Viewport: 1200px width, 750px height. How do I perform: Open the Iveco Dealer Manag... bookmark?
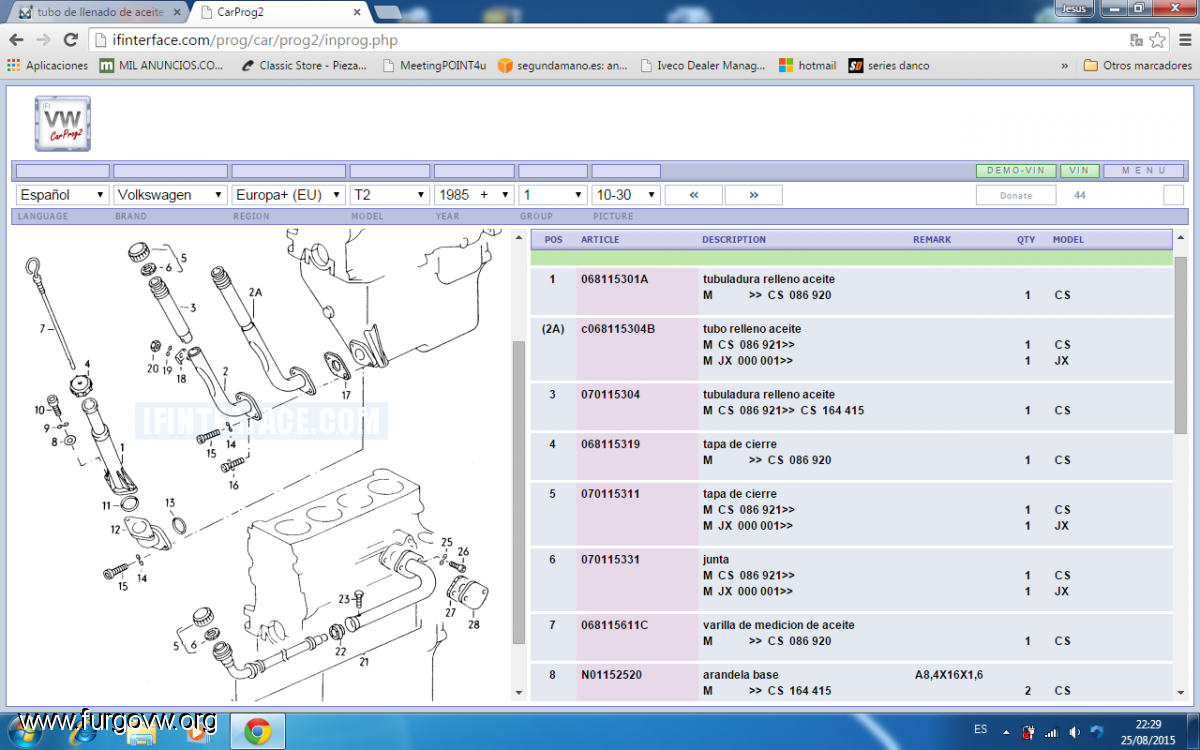click(702, 66)
